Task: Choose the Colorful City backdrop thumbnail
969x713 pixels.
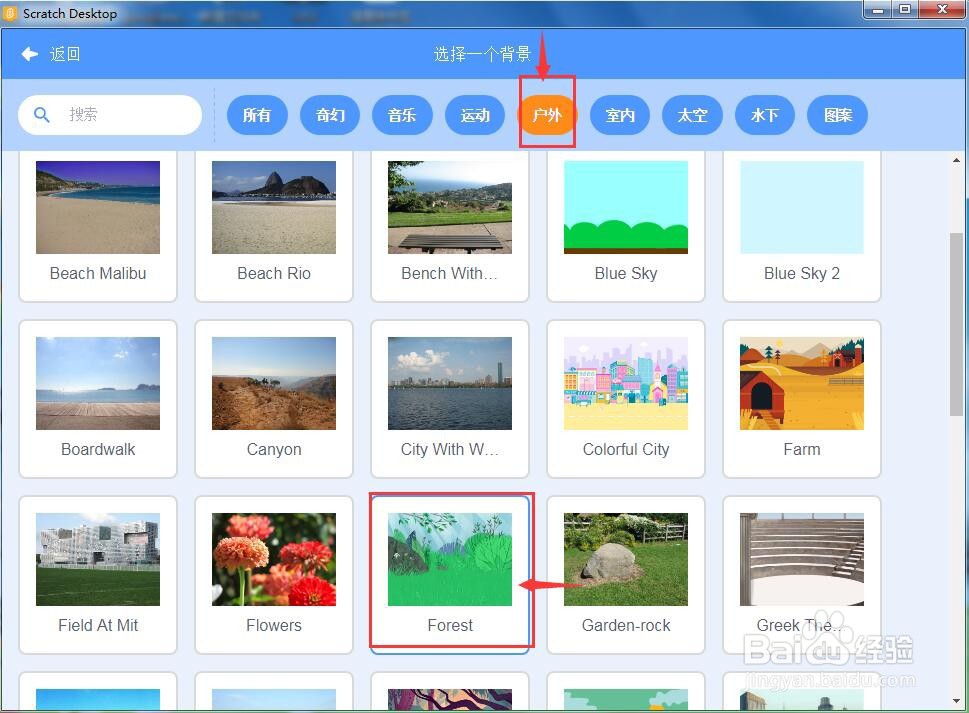Action: [626, 383]
